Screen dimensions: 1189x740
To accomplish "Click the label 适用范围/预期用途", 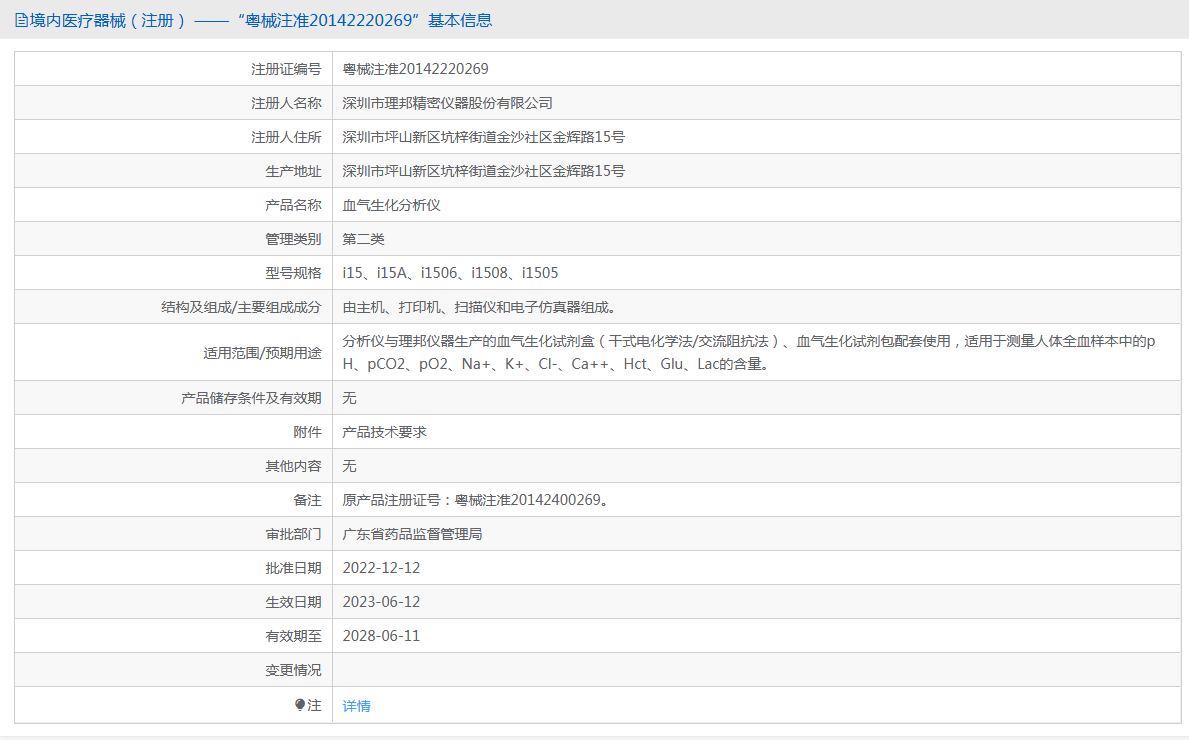I will (262, 353).
